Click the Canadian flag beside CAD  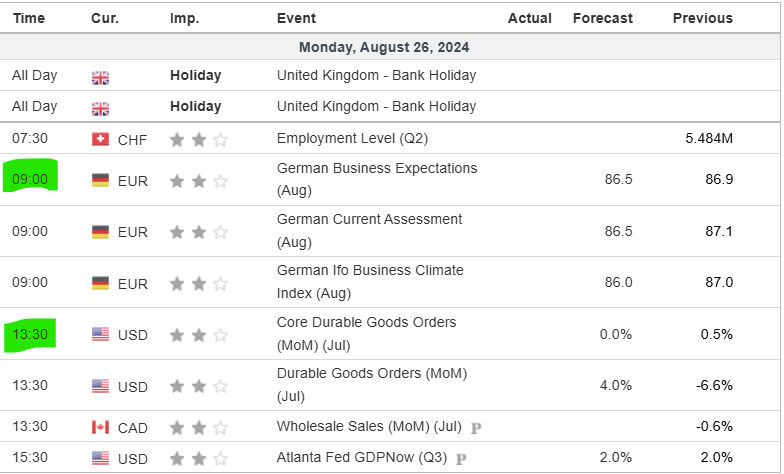(x=100, y=428)
